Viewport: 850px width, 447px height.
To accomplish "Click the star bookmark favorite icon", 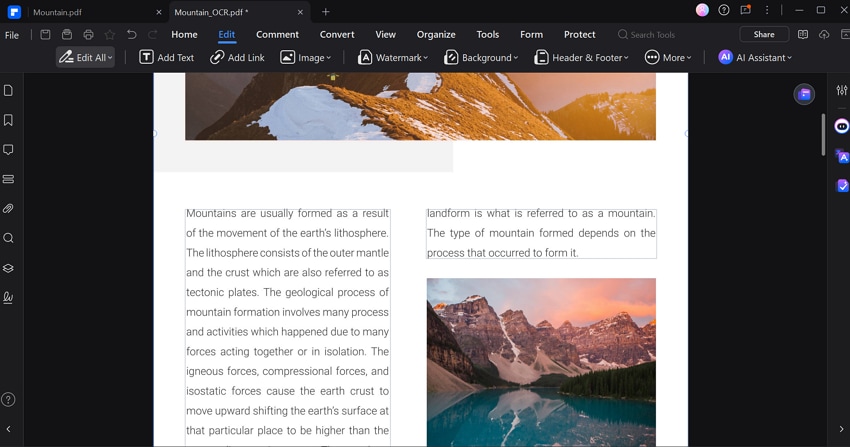I will pyautogui.click(x=110, y=35).
